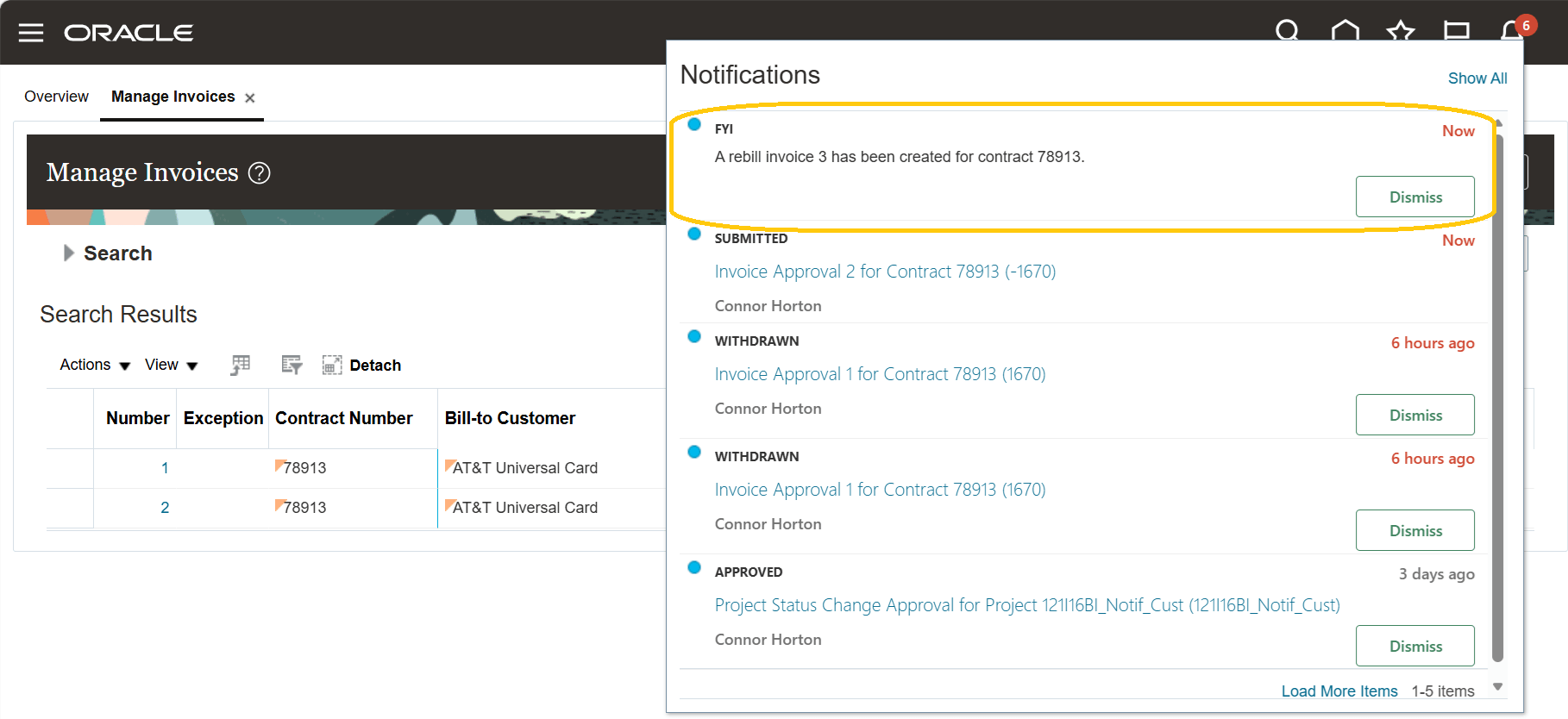The image size is (1568, 719).
Task: Open second withdrawn Invoice Approval 1 link
Action: point(880,490)
